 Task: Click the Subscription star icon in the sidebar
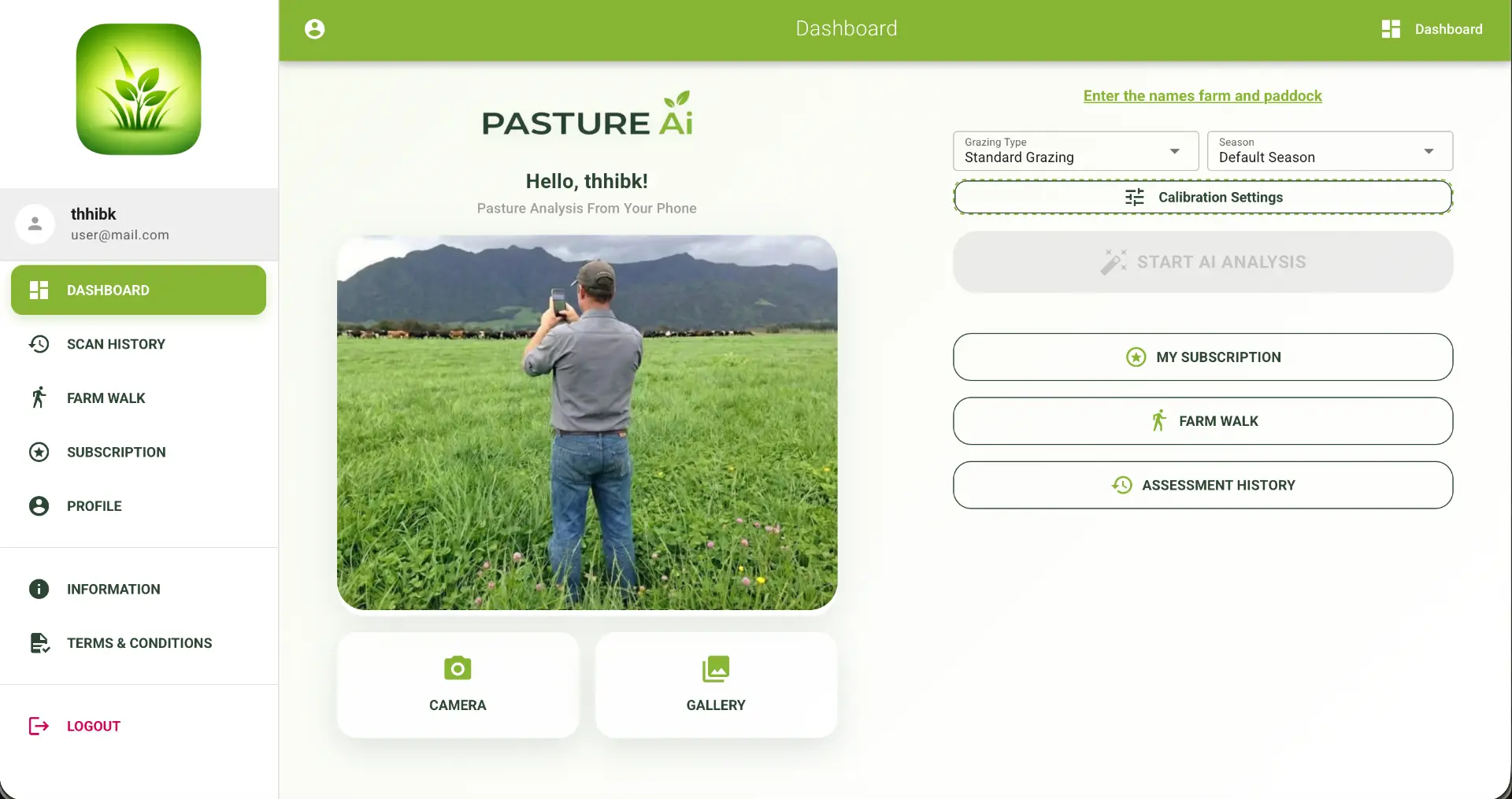[39, 452]
